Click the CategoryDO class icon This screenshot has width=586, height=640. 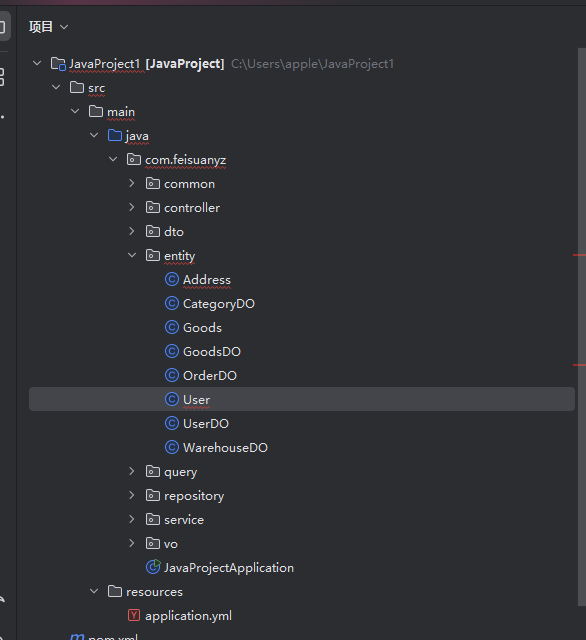point(172,304)
